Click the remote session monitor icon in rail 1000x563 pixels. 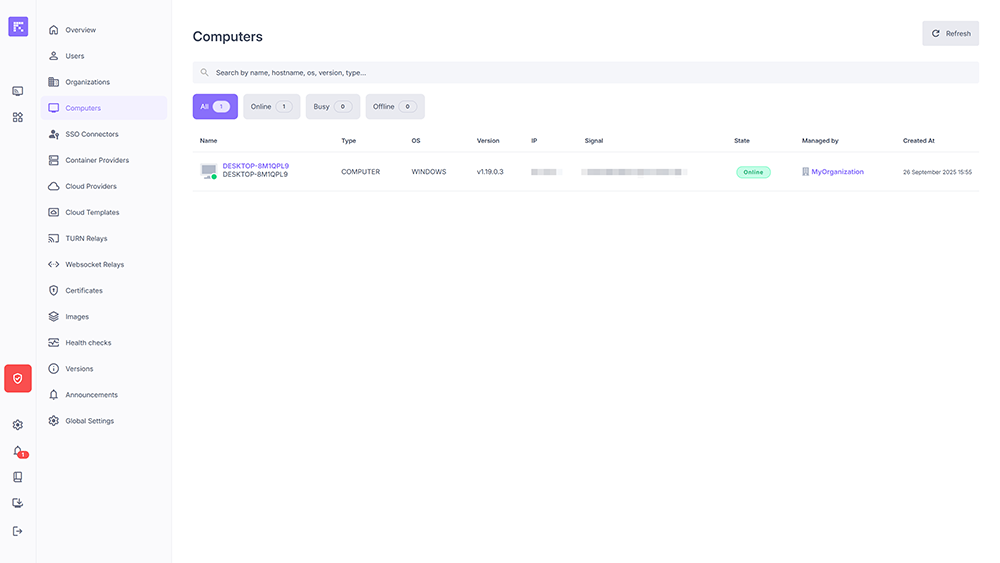coord(18,91)
